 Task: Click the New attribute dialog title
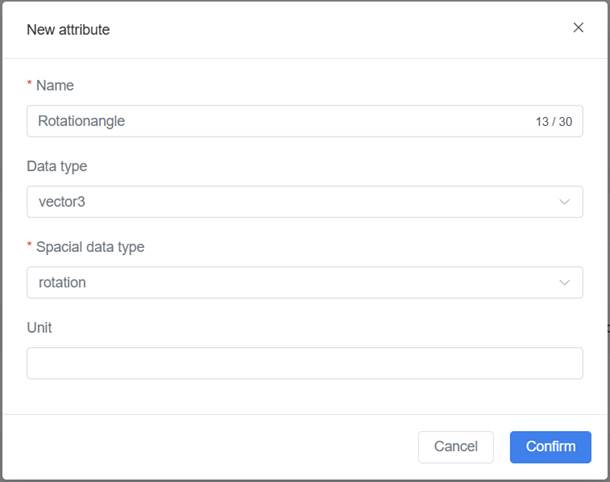click(x=68, y=29)
